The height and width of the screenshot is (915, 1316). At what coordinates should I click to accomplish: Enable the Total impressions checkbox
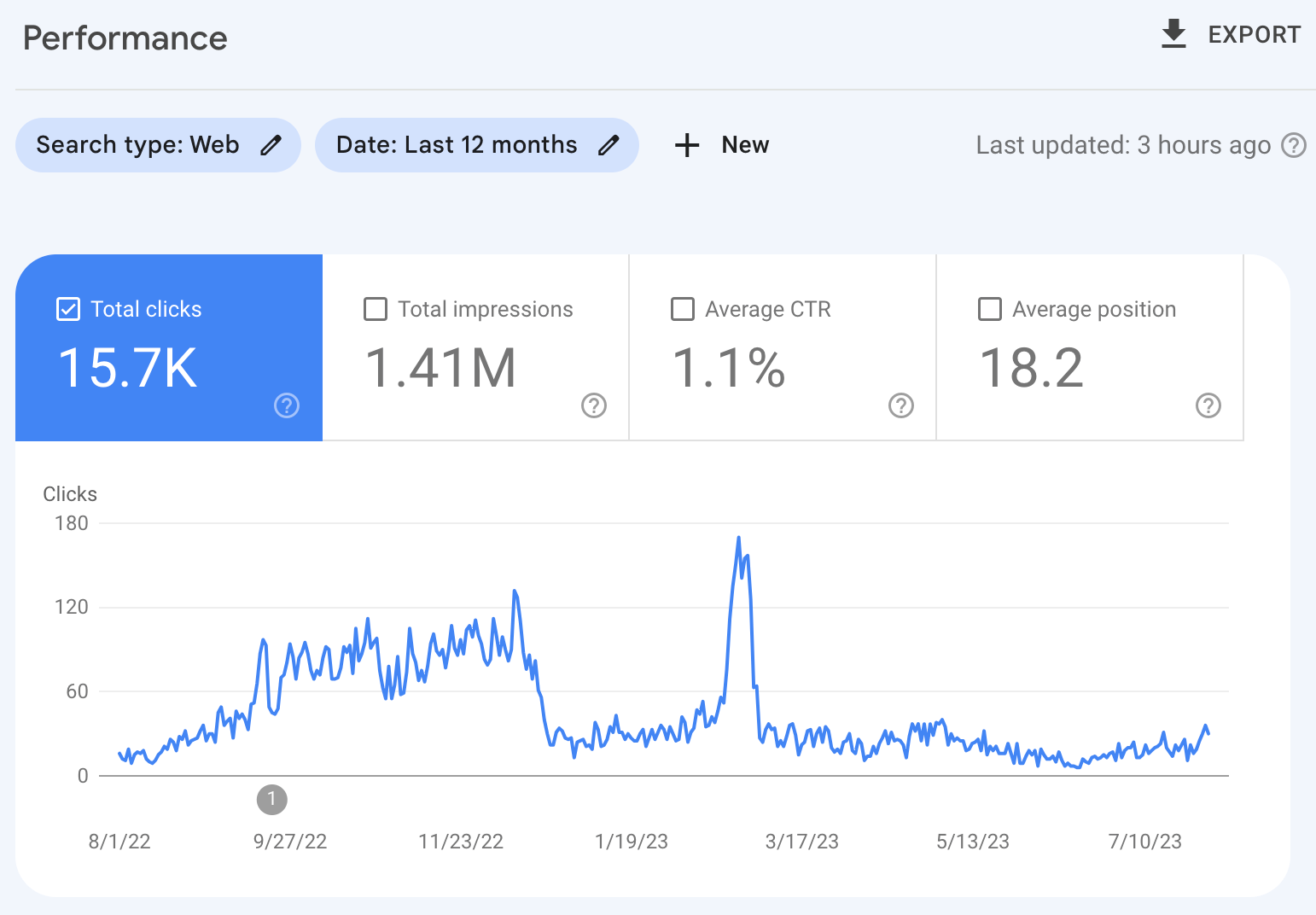376,309
